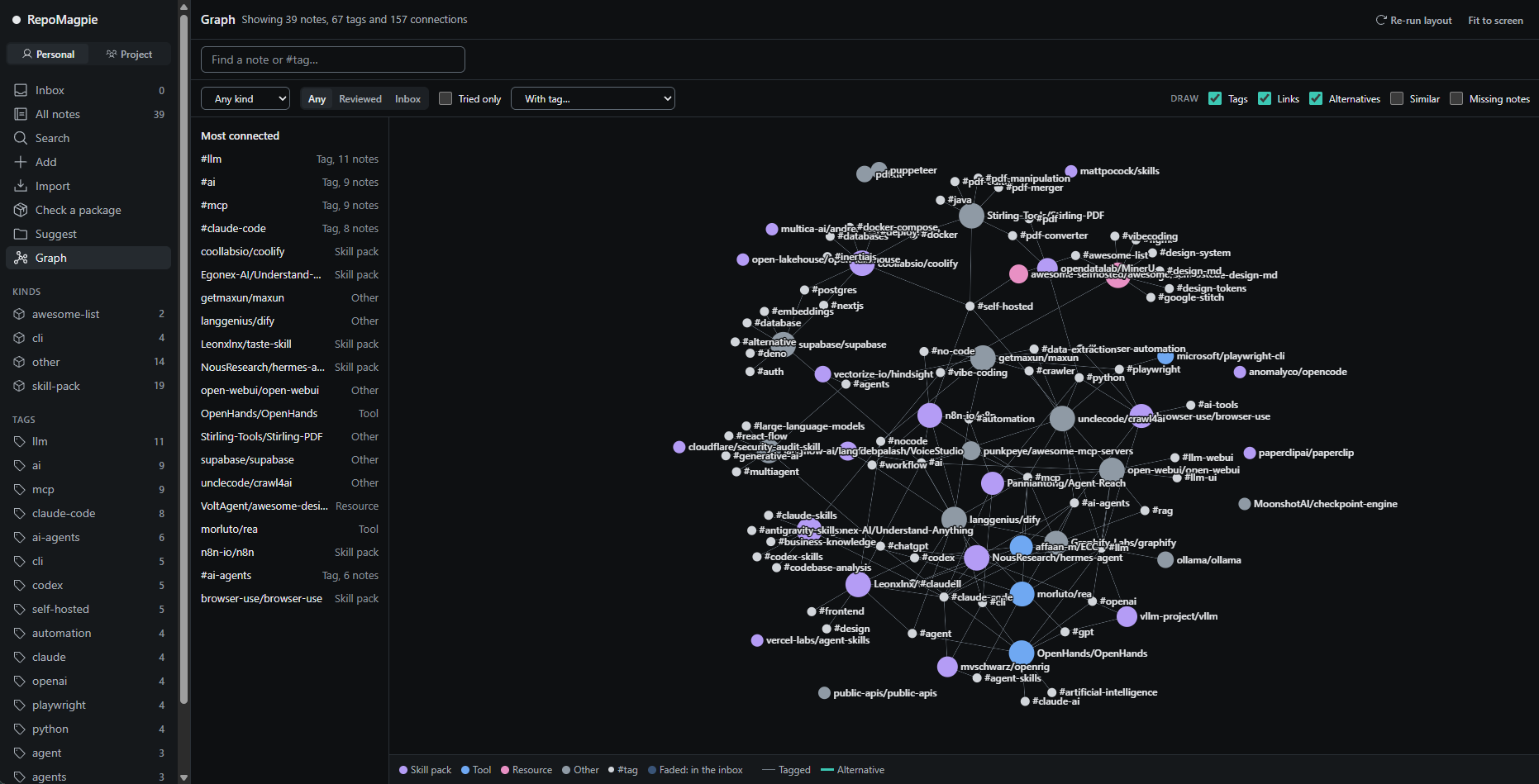Click the llm tag icon

(19, 441)
